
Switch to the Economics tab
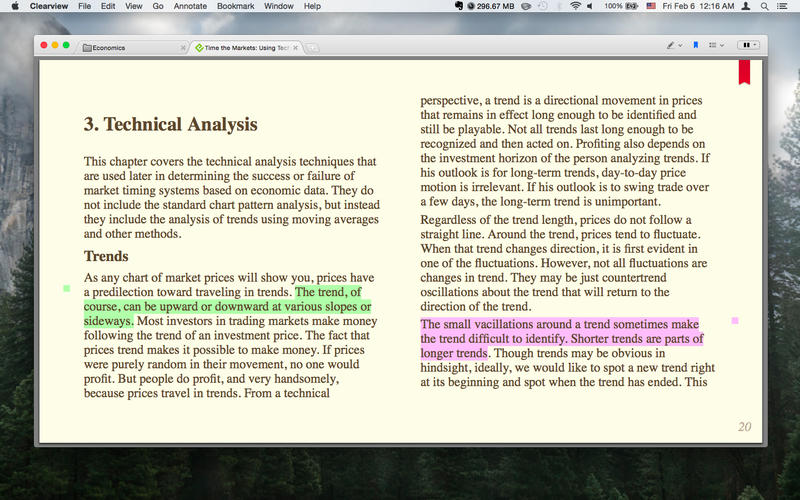click(130, 47)
